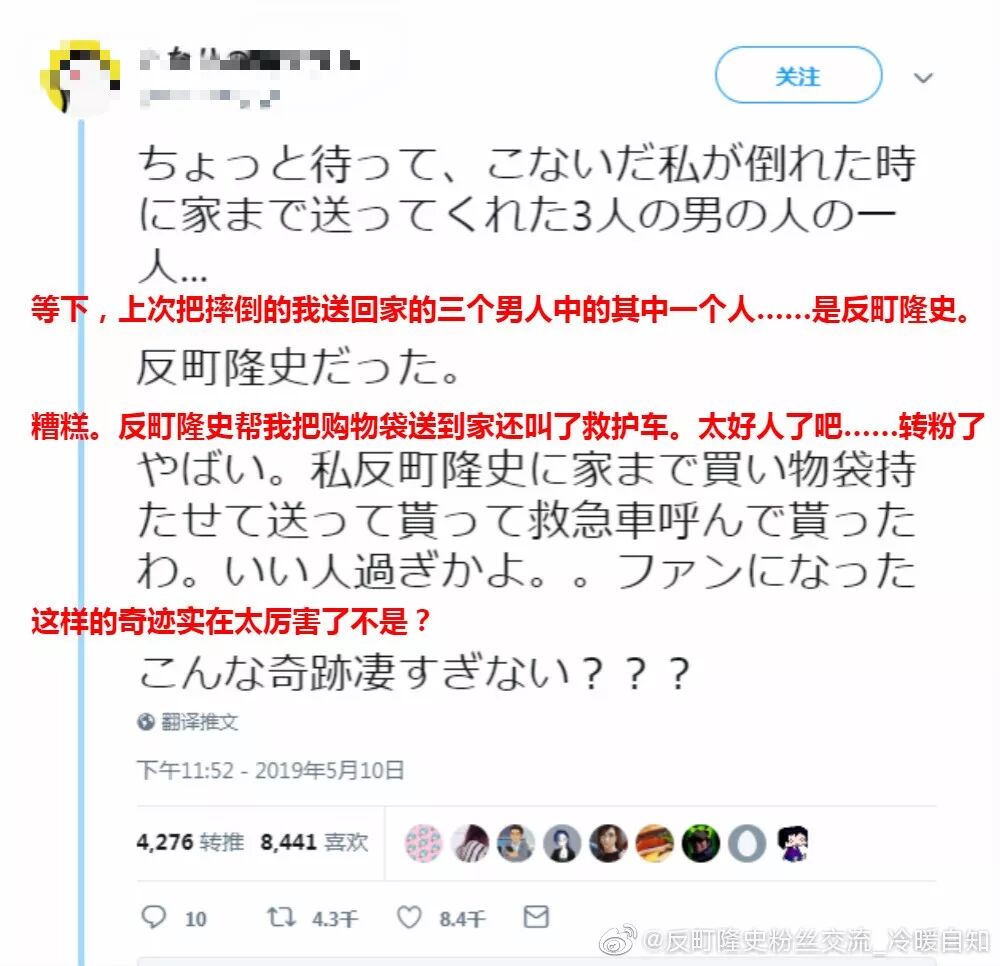View the 4,276 转推 retweet list

pyautogui.click(x=190, y=842)
